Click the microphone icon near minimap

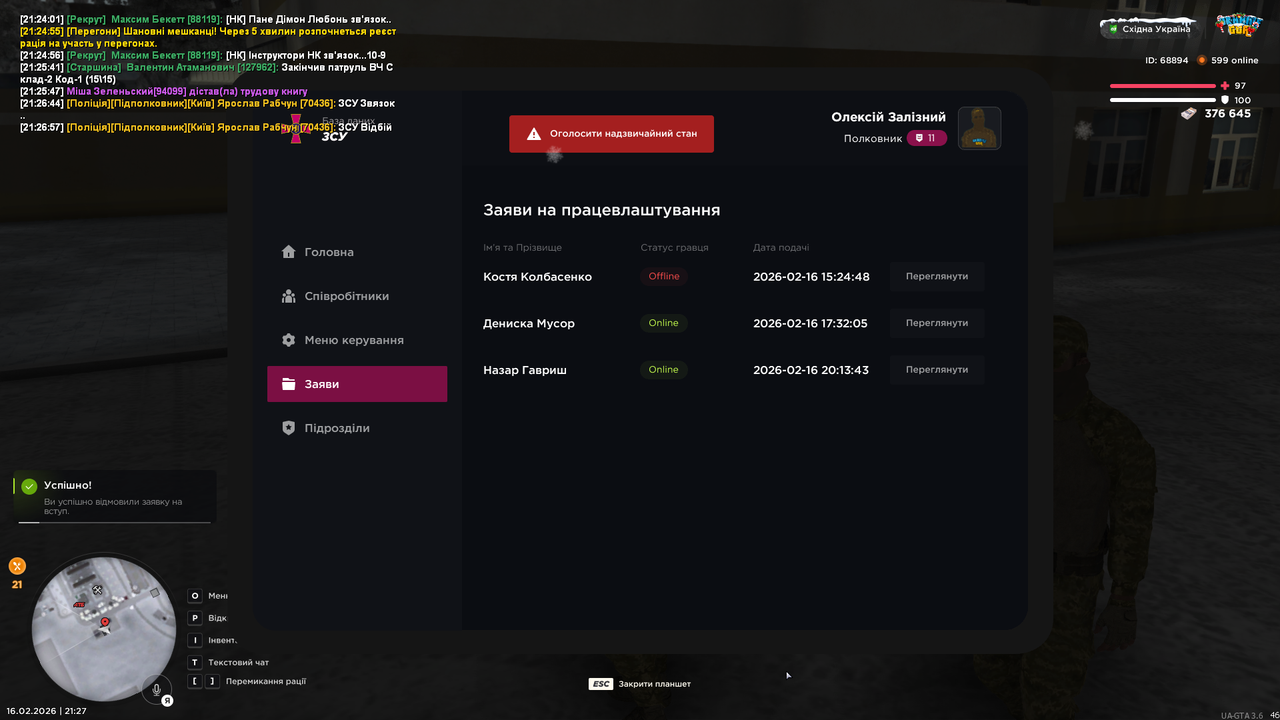(x=156, y=689)
